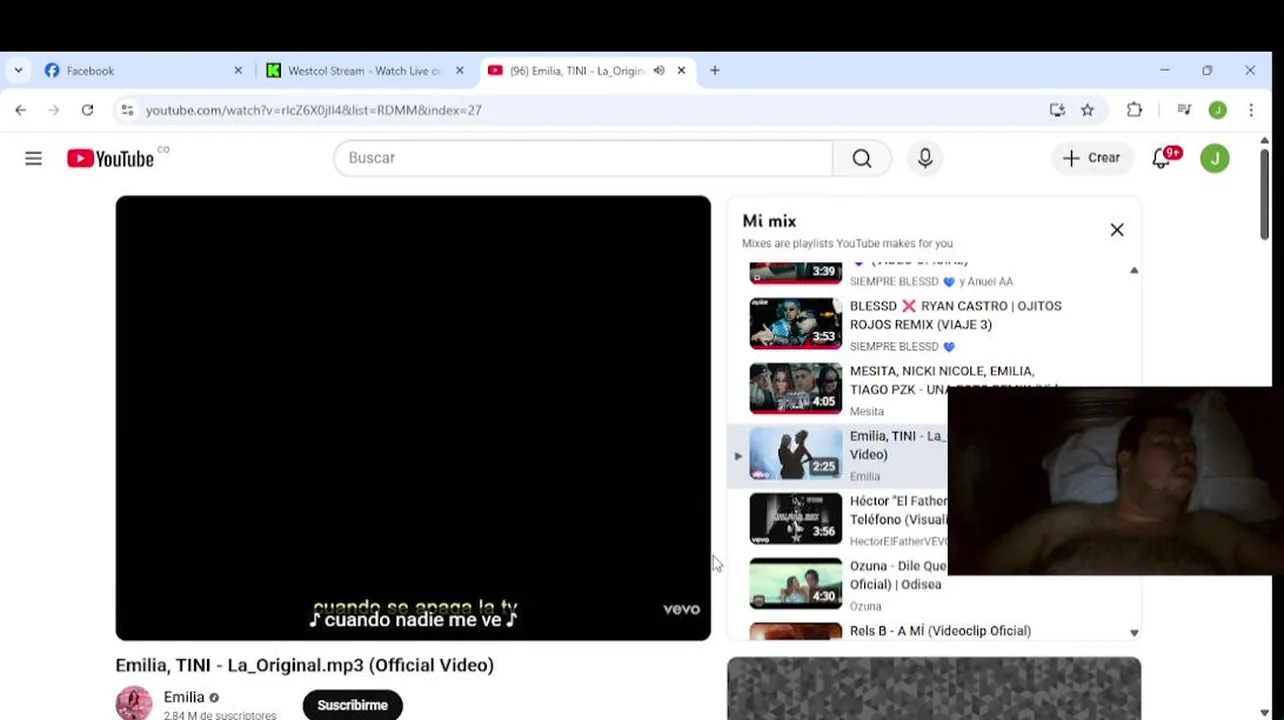Close the YouTube tab
Viewport: 1284px width, 720px height.
pyautogui.click(x=681, y=71)
